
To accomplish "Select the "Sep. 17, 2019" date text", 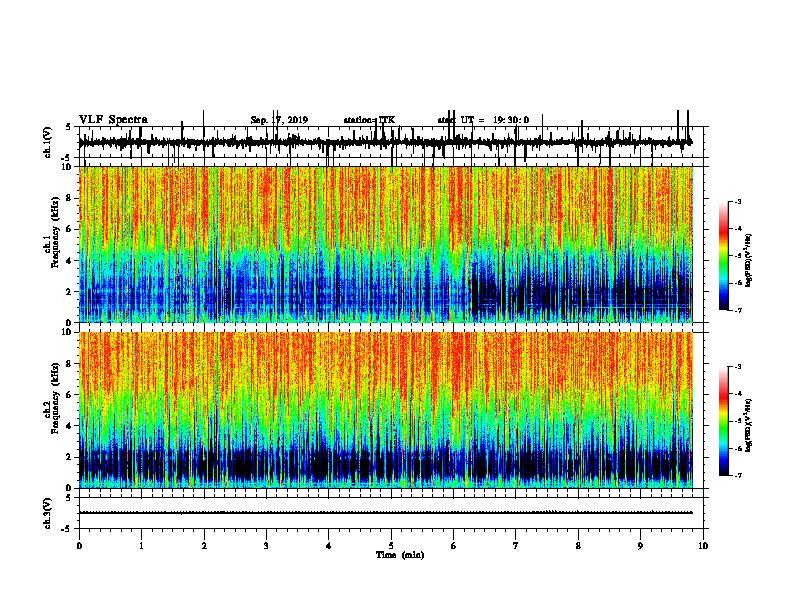I will [279, 120].
